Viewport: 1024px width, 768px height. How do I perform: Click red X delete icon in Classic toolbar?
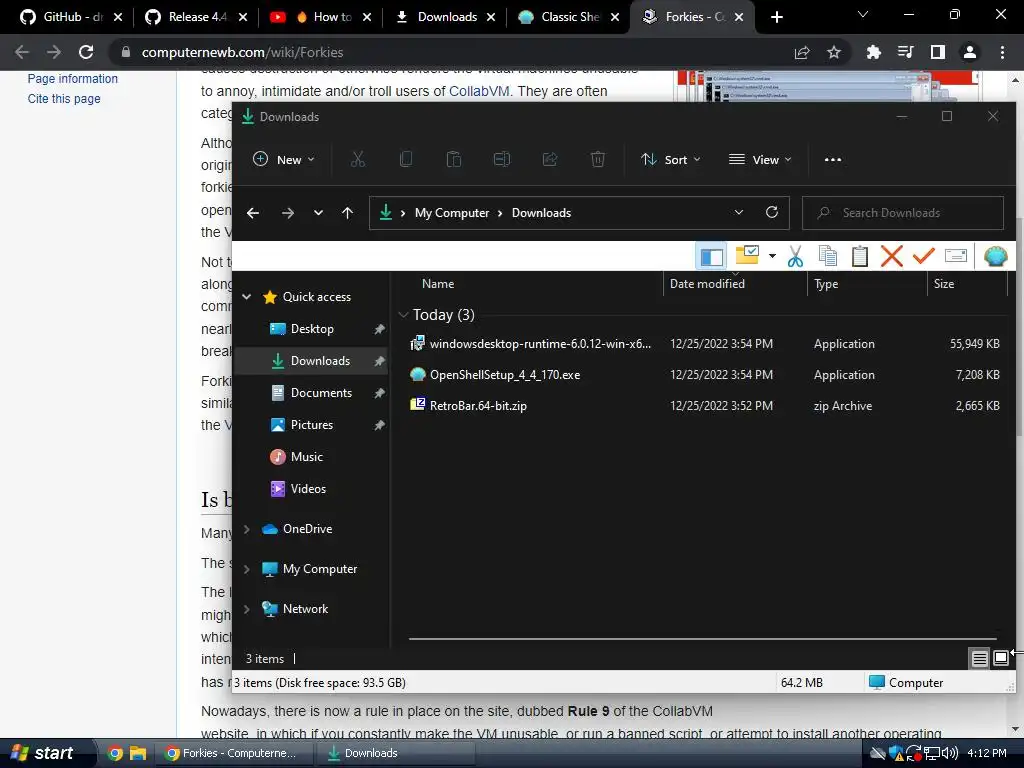click(x=891, y=256)
